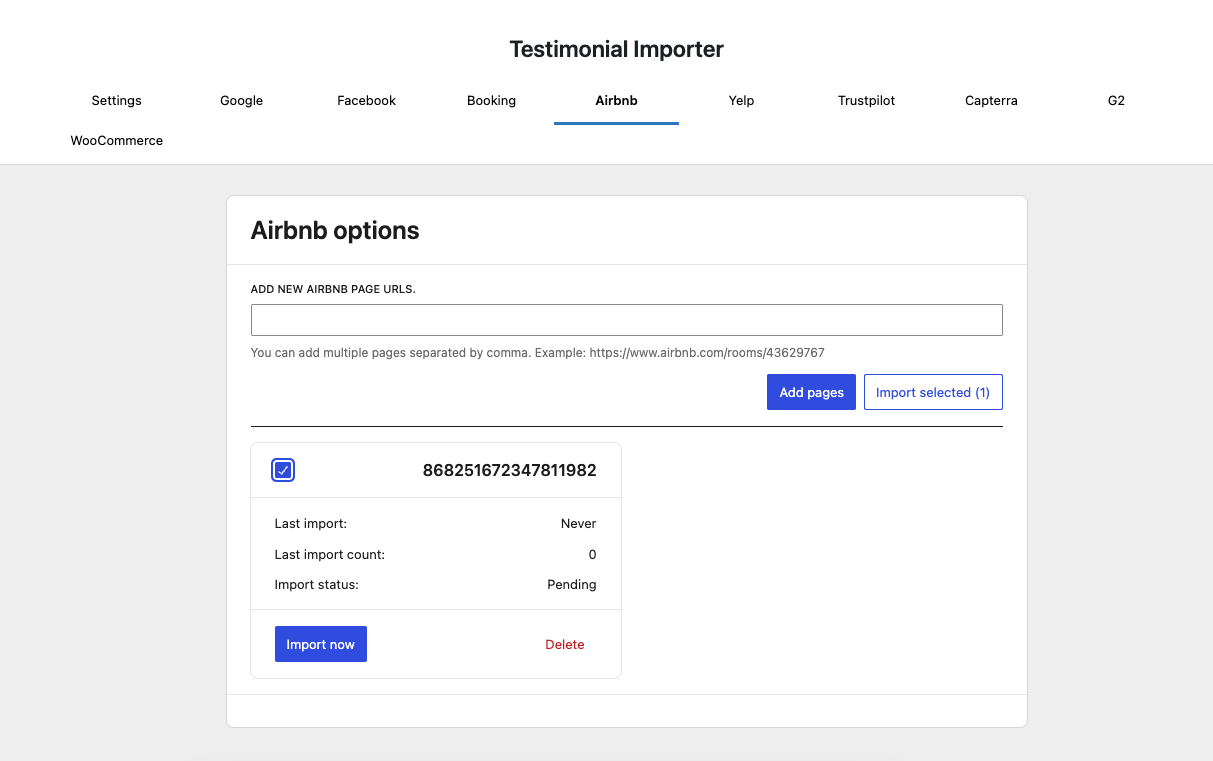
Task: Open the Trustpilot tab
Action: coord(866,101)
